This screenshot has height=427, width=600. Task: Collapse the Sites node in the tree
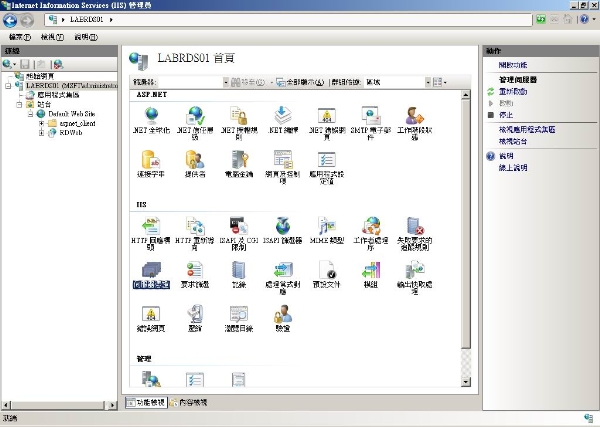[19, 104]
